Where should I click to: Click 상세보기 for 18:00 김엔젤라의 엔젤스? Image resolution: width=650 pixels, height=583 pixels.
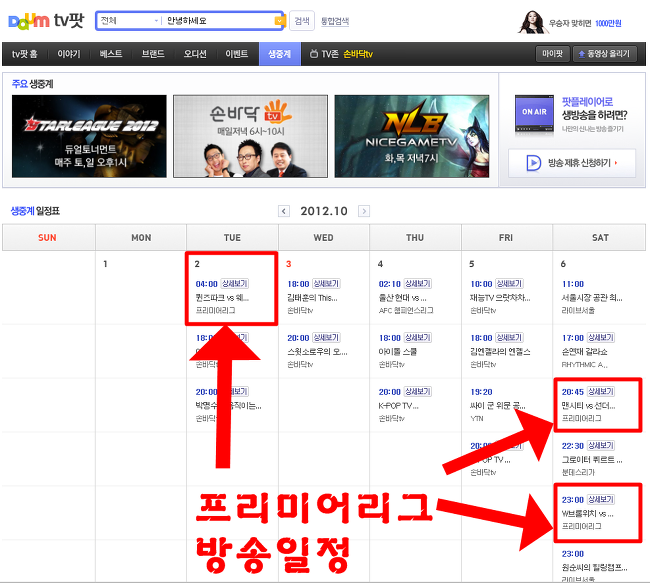click(509, 338)
